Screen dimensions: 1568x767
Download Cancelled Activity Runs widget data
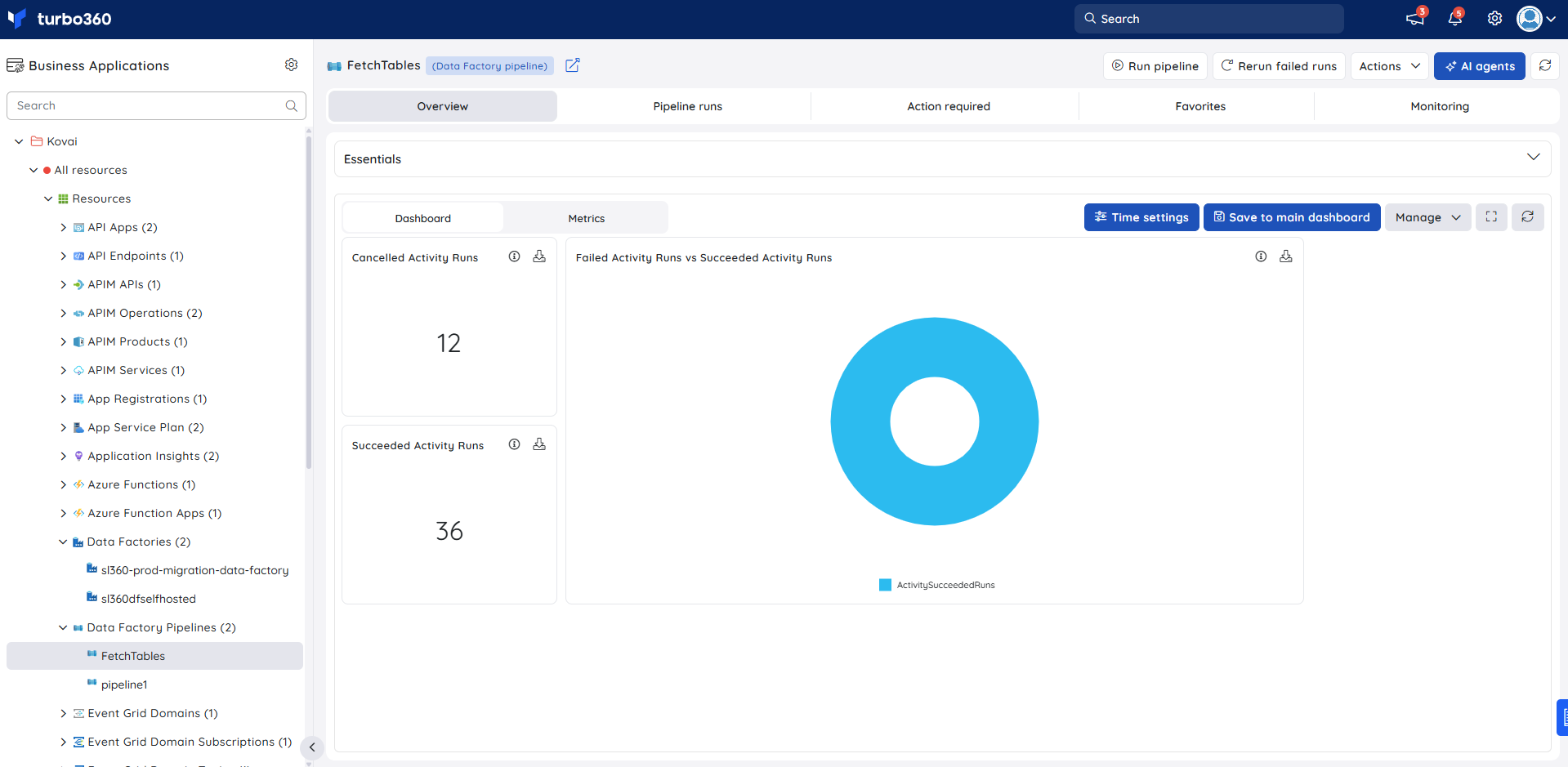click(539, 256)
